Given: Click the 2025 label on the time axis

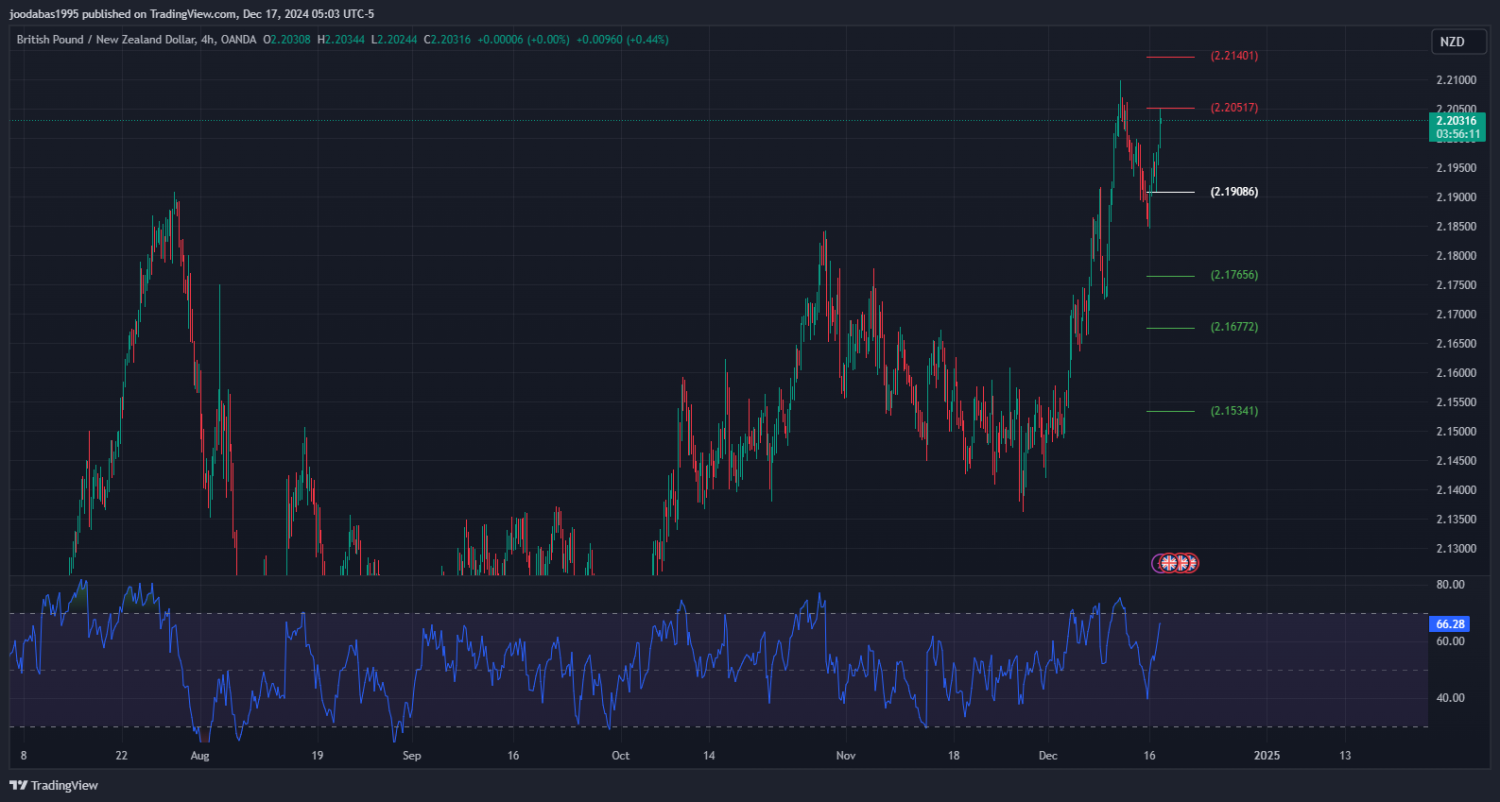Looking at the screenshot, I should click(1266, 755).
